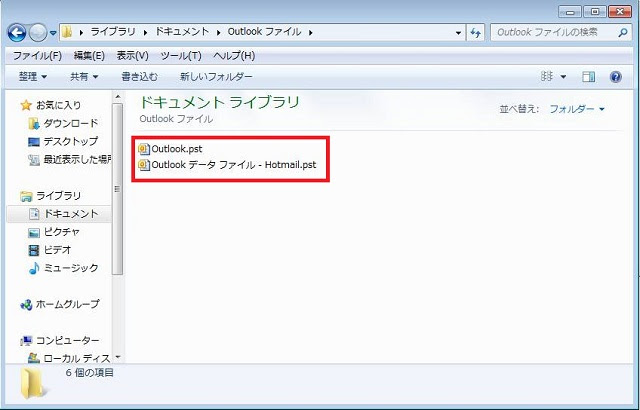This screenshot has height=410, width=640.
Task: Click the コンピューター icon
Action: click(x=26, y=341)
